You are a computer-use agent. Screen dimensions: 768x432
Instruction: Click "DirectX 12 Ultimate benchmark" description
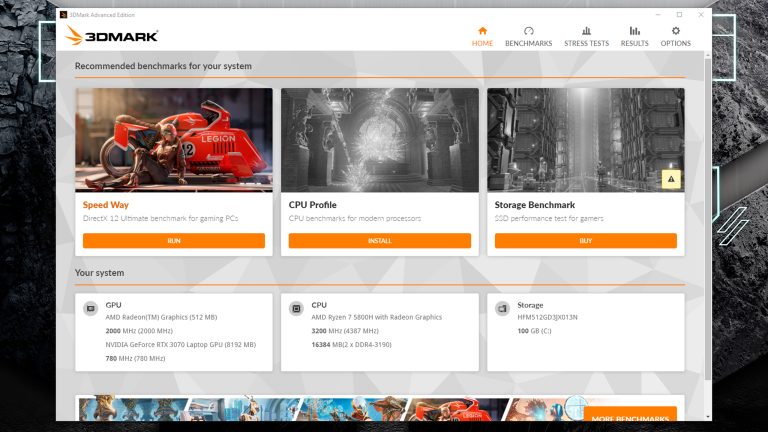160,218
